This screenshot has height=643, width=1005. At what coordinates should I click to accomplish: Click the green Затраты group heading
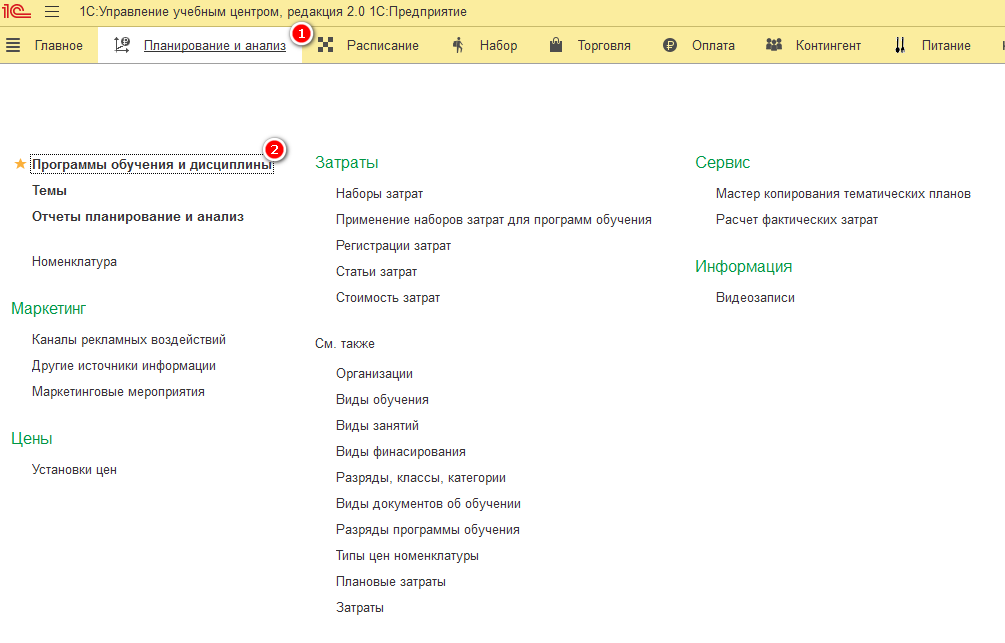pyautogui.click(x=347, y=163)
